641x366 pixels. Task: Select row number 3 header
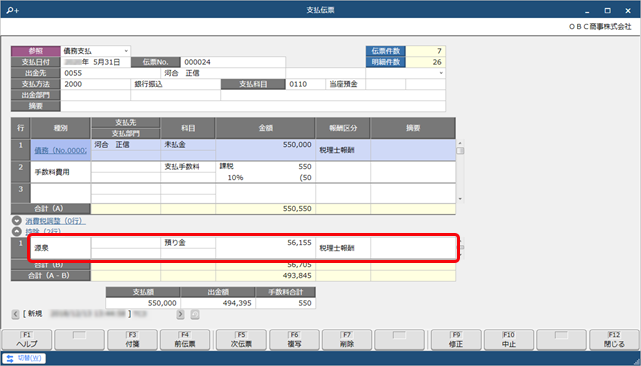point(20,193)
